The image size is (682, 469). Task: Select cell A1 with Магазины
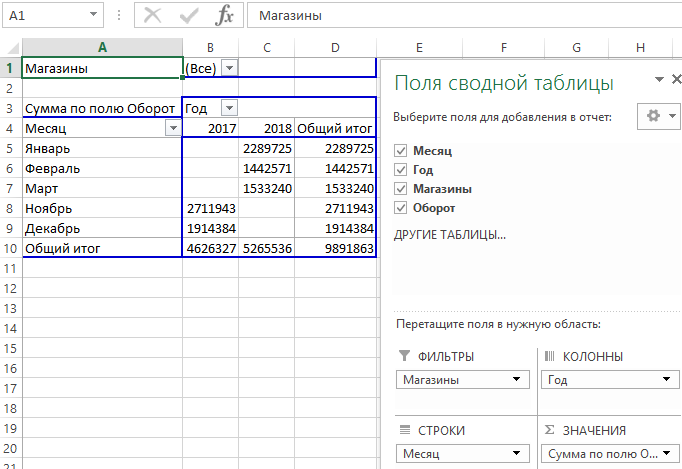102,68
